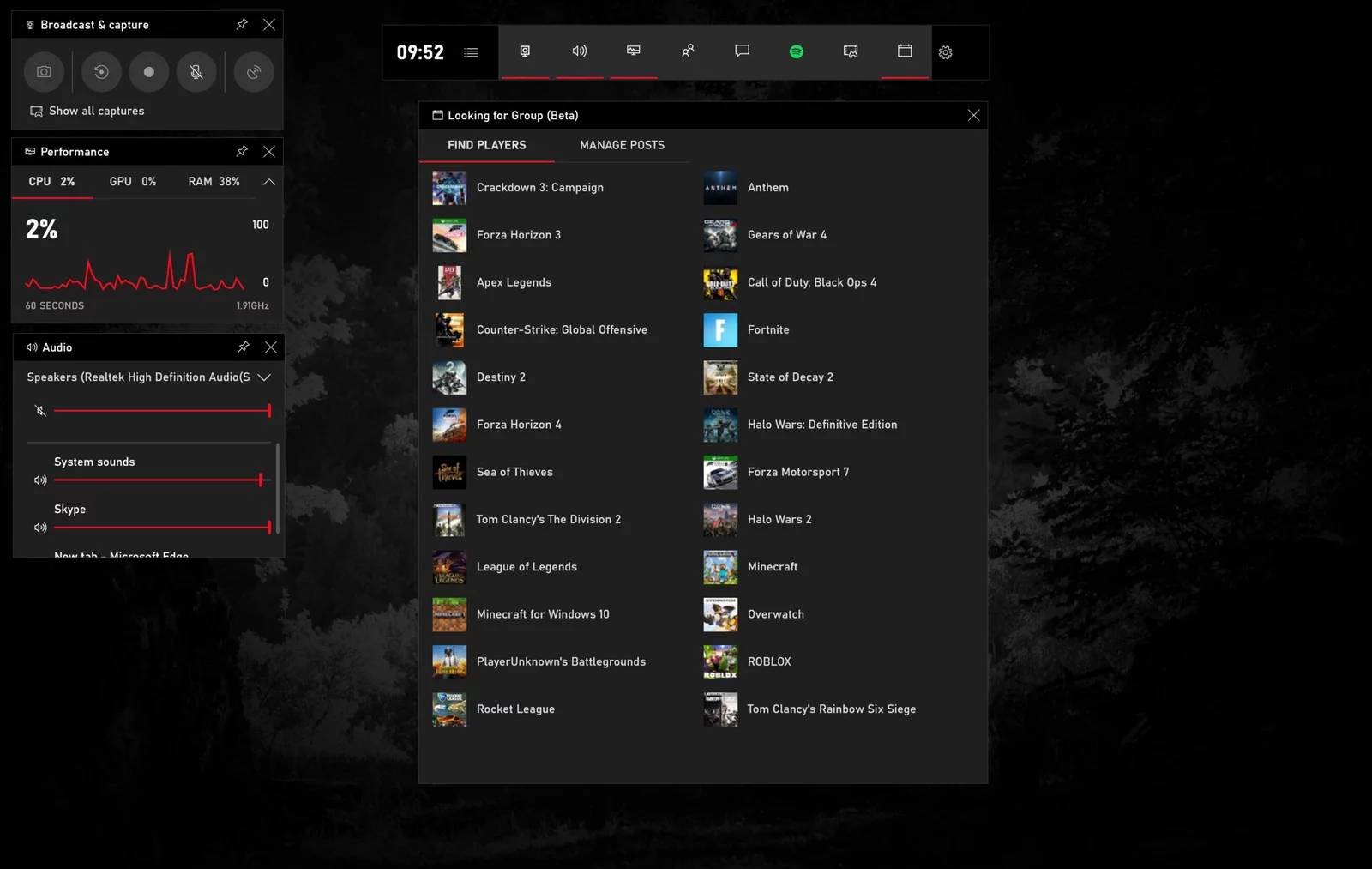This screenshot has width=1372, height=869.
Task: Start broadcasting icon in capture panel
Action: 254,72
